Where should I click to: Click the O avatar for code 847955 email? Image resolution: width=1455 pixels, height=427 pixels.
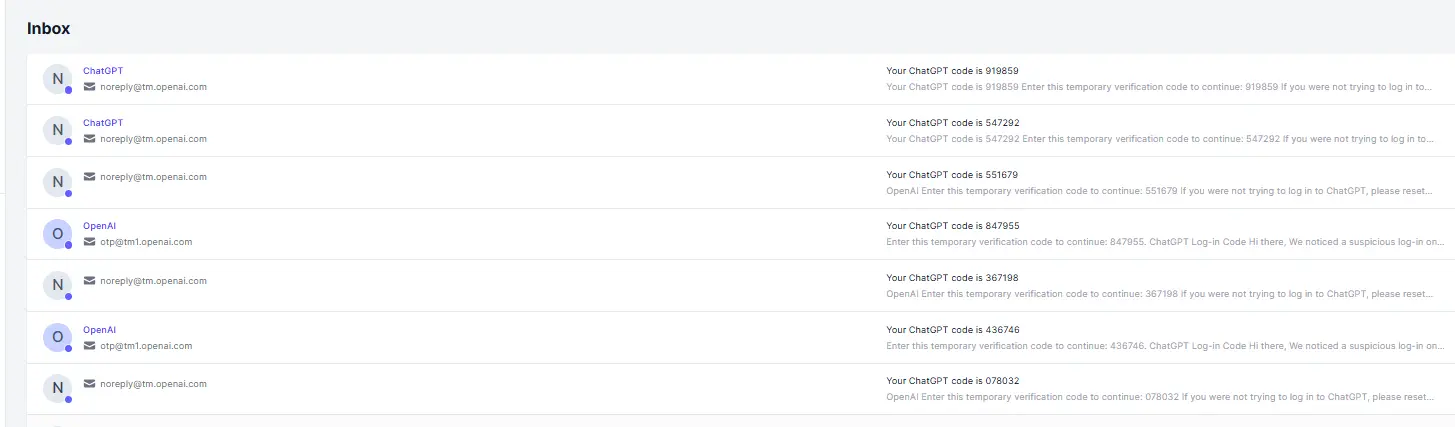tap(57, 234)
